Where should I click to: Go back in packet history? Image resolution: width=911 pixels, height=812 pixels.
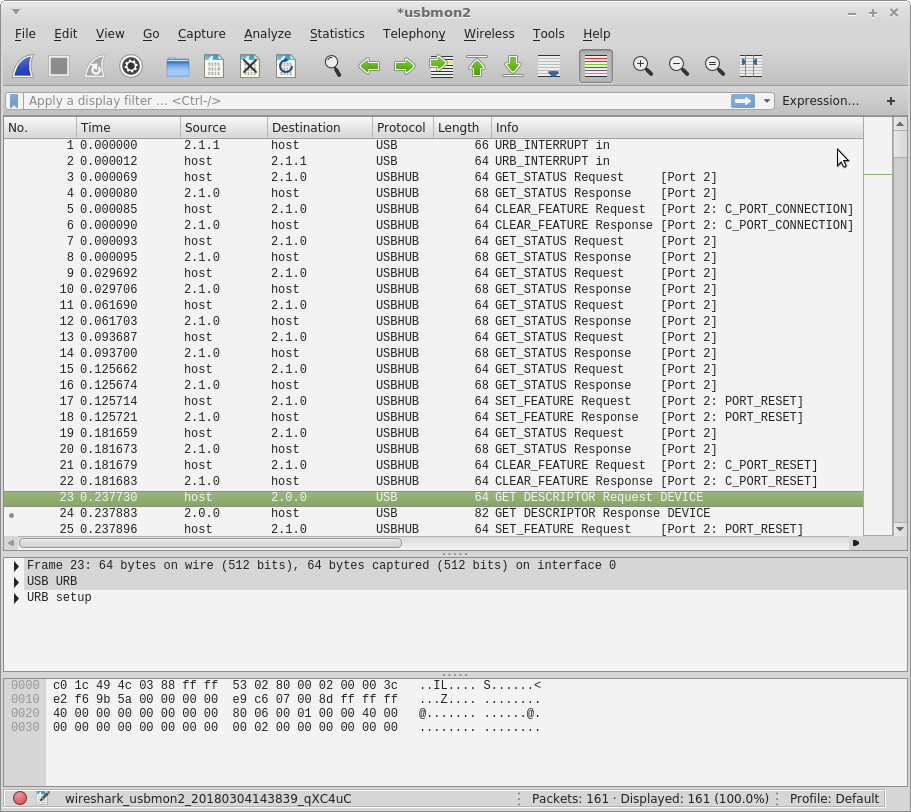coord(369,66)
